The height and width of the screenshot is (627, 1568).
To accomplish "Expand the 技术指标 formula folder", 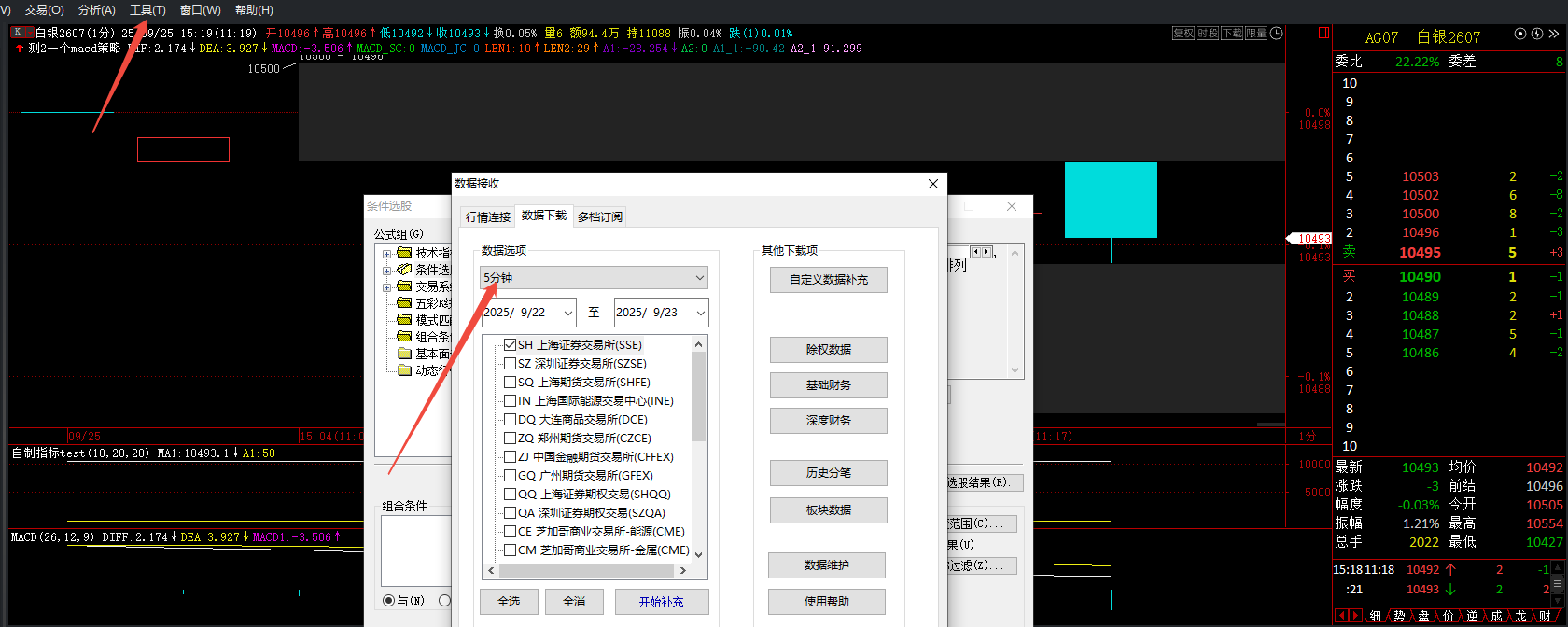I will [x=386, y=253].
